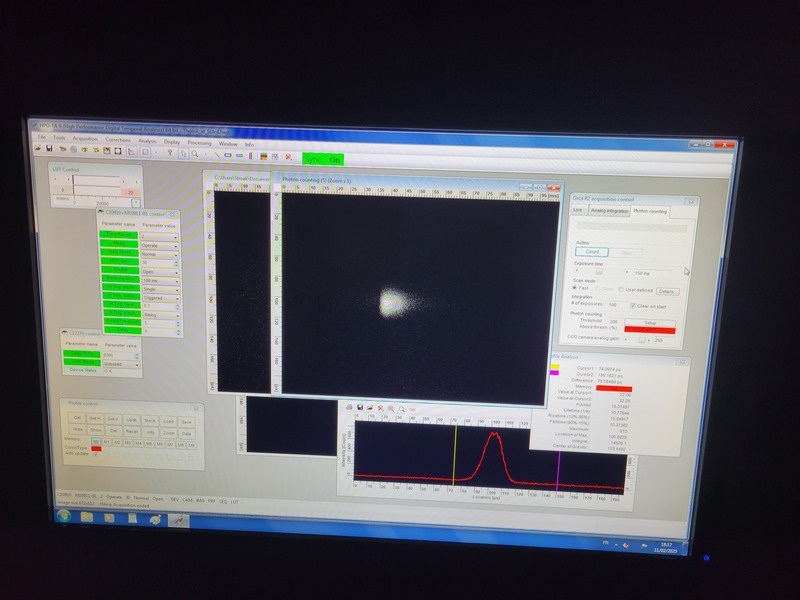
Task: Toggle the Clear on start checkbox
Action: (632, 305)
